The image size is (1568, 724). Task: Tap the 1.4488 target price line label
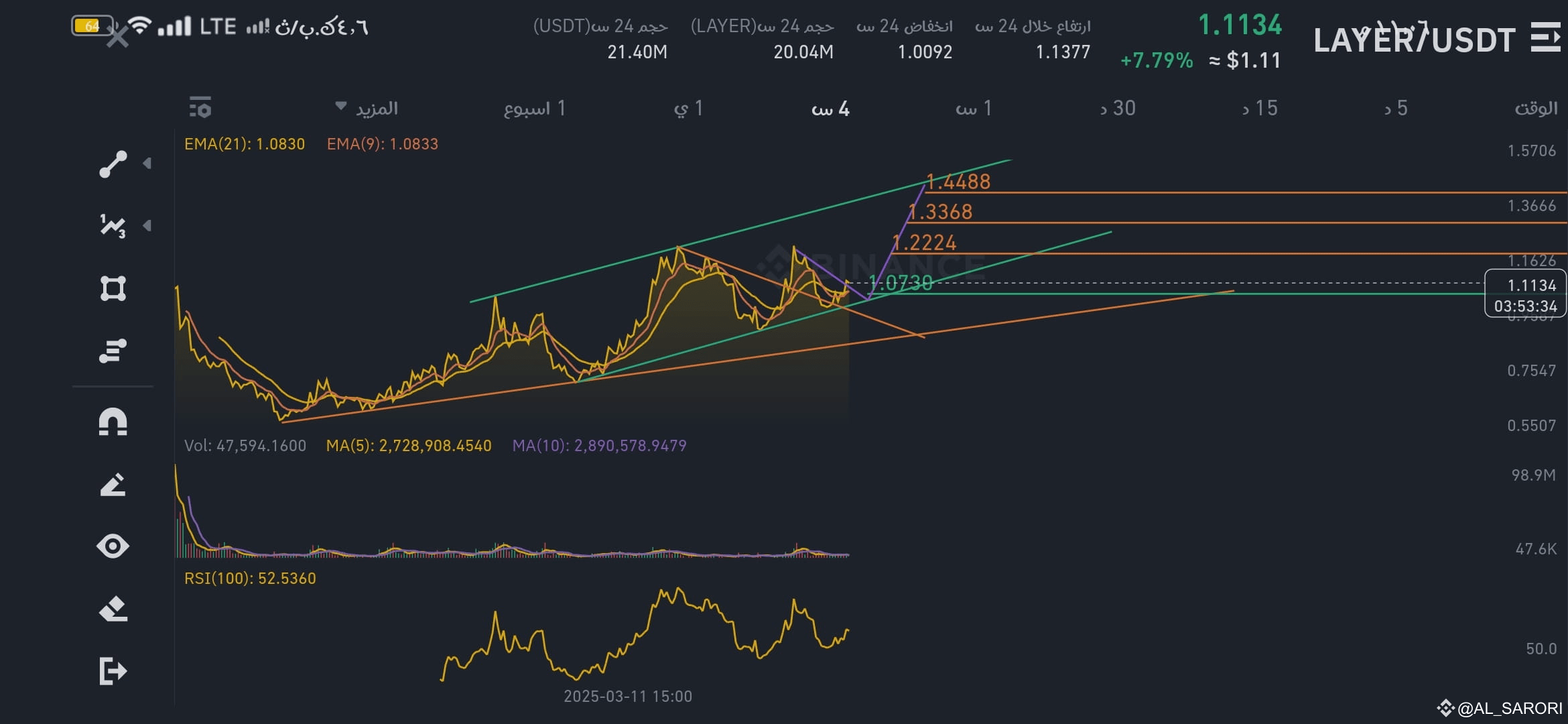(x=958, y=182)
